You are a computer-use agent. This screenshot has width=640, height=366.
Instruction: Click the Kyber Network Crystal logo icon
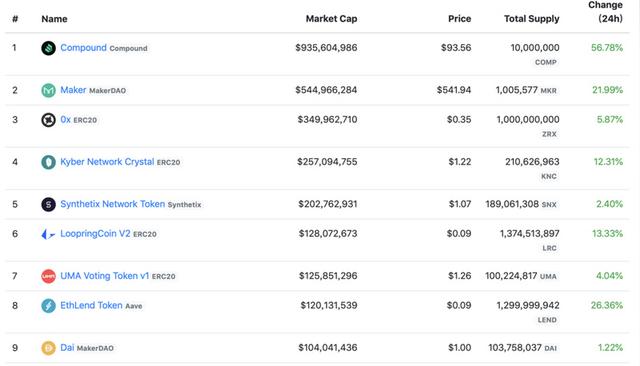(x=48, y=162)
